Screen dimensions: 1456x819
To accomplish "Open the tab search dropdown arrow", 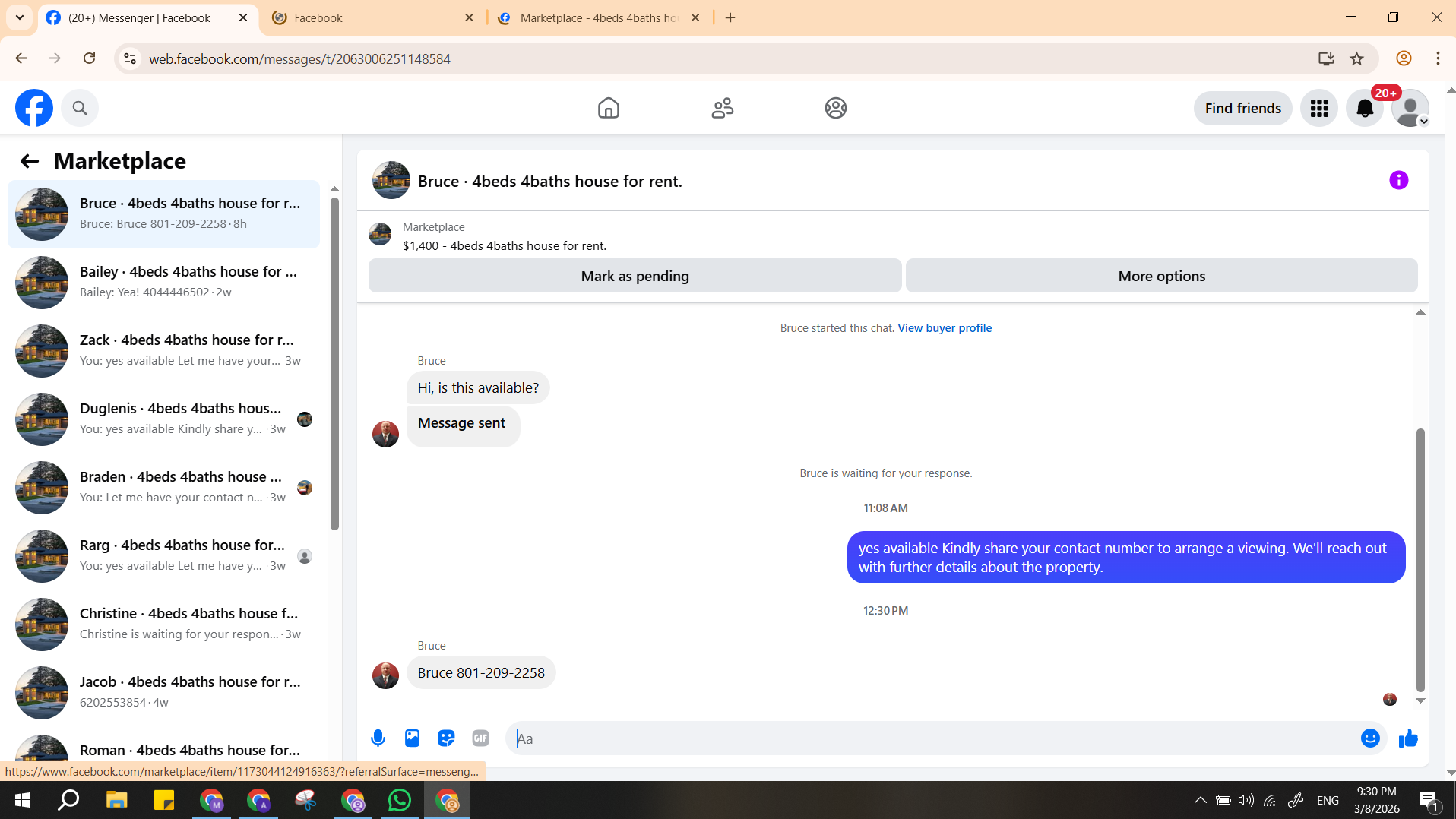I will (19, 17).
